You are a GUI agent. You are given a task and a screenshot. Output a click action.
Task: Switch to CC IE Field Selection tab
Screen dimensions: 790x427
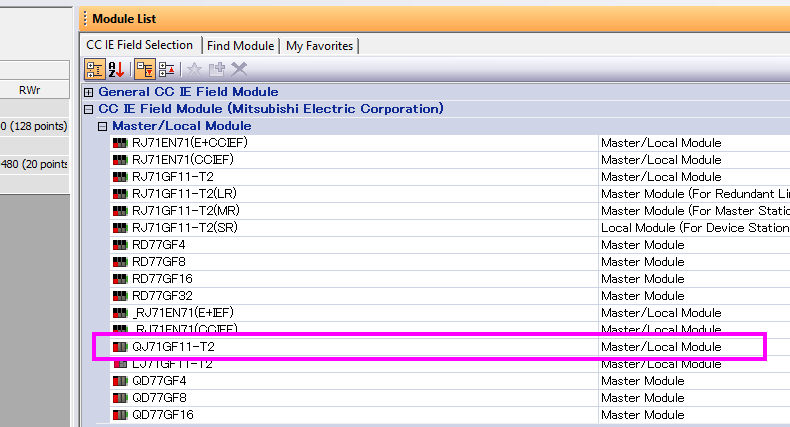[x=140, y=45]
